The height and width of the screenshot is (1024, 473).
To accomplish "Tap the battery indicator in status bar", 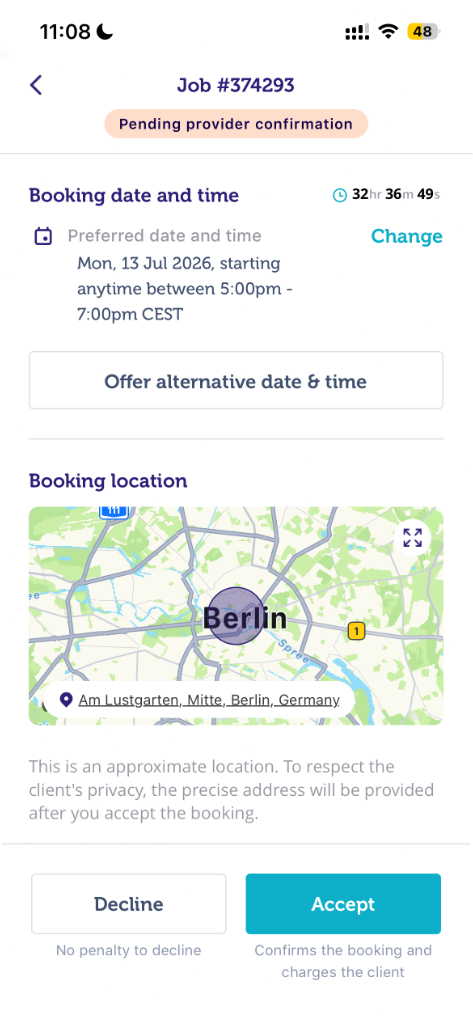I will click(x=423, y=31).
